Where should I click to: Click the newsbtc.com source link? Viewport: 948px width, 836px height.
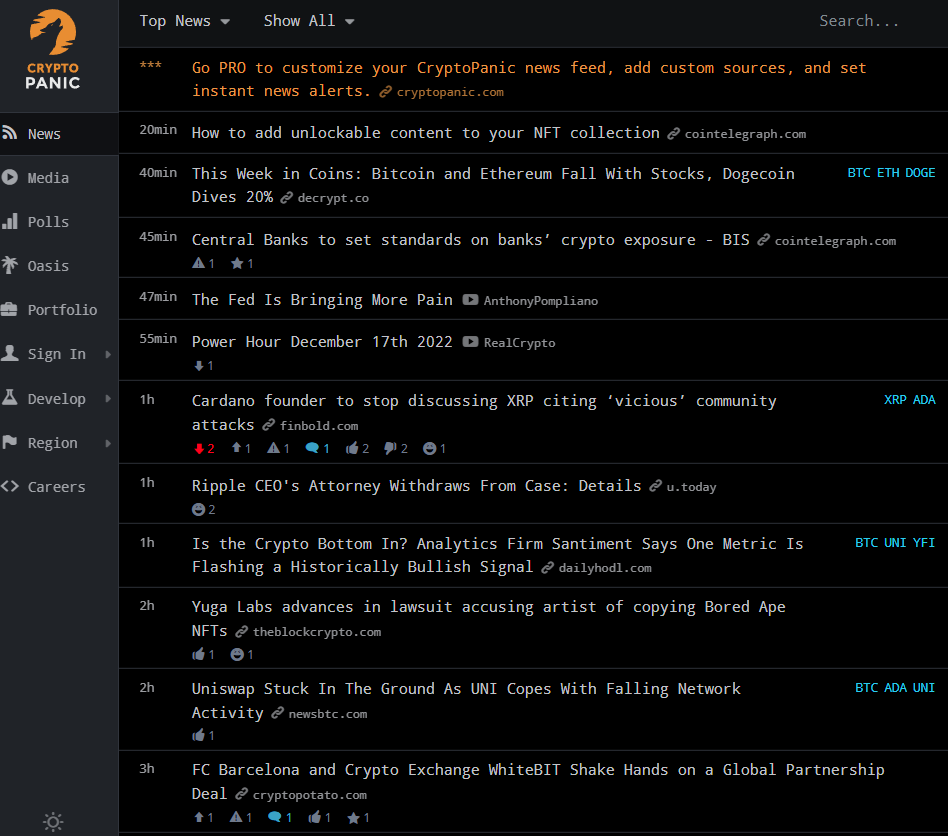click(x=328, y=714)
